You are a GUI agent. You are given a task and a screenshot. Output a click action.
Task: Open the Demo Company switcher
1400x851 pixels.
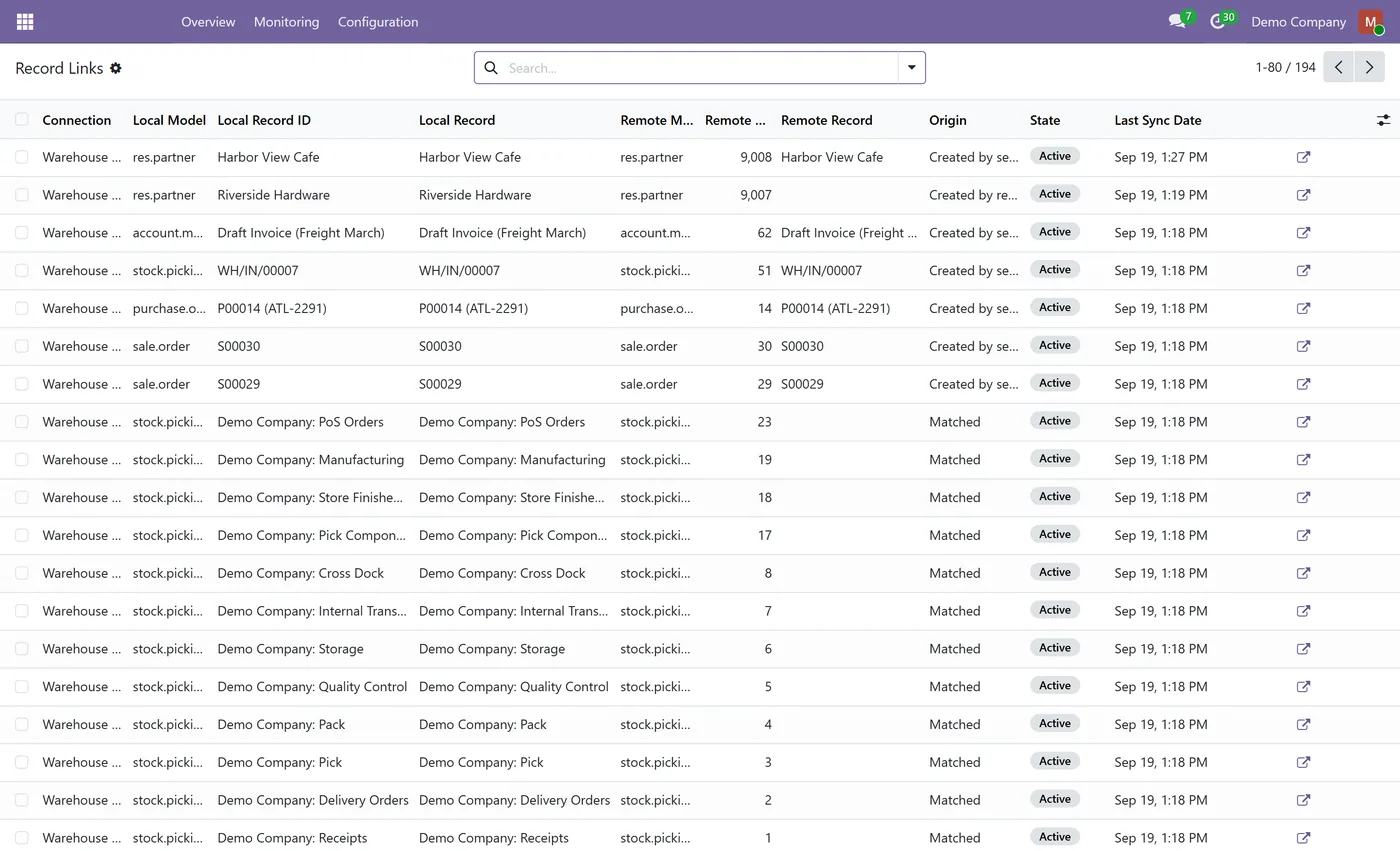(1298, 22)
